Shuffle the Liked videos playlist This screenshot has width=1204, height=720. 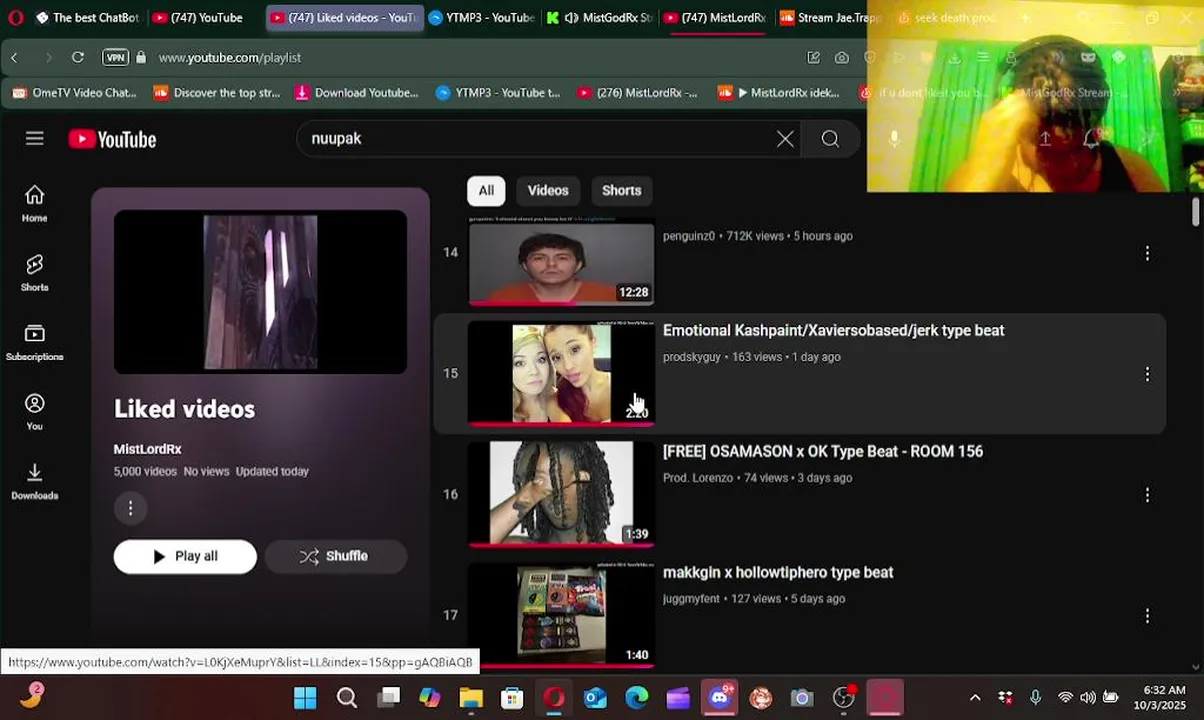click(335, 557)
